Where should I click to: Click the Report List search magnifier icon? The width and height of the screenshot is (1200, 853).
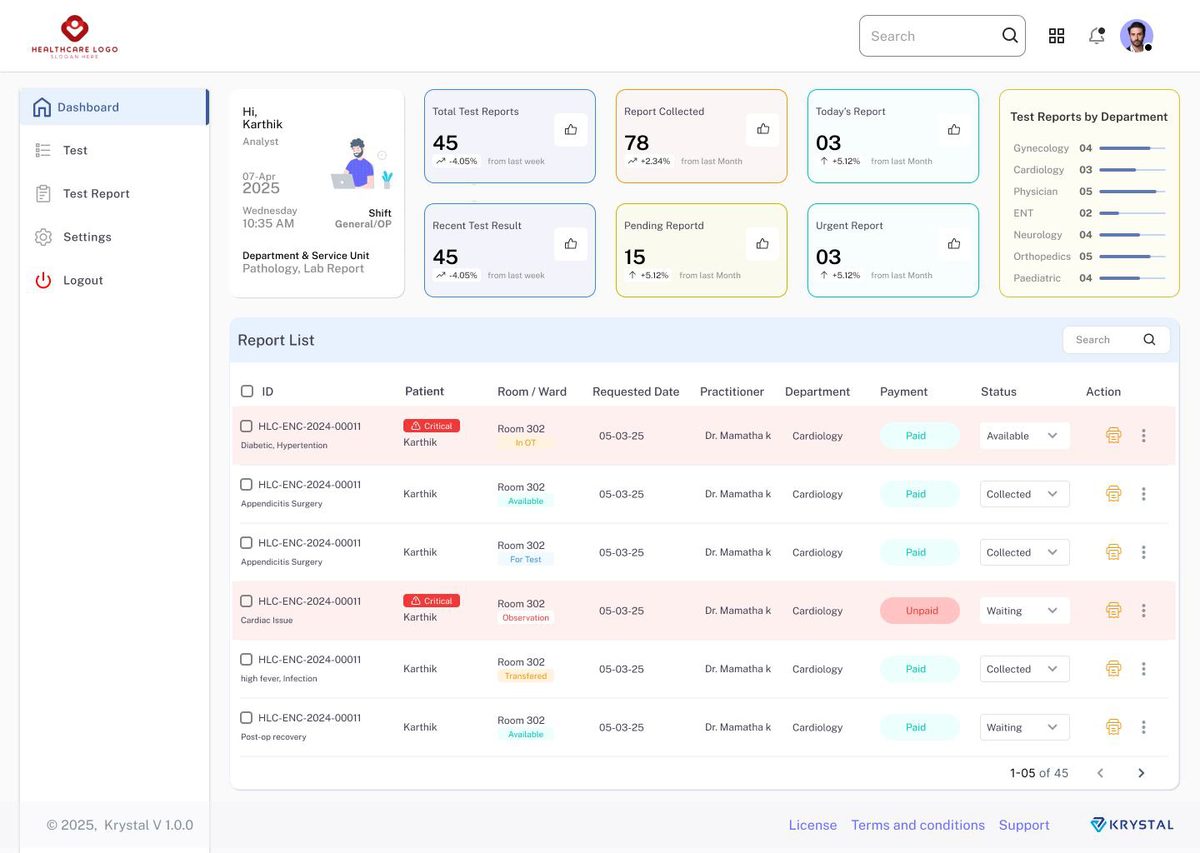[1149, 340]
